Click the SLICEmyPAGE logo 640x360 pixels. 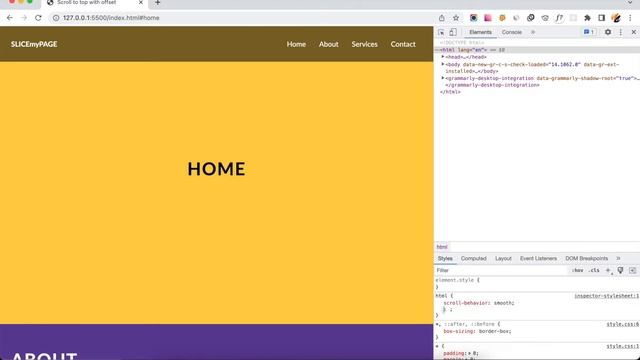coord(34,44)
